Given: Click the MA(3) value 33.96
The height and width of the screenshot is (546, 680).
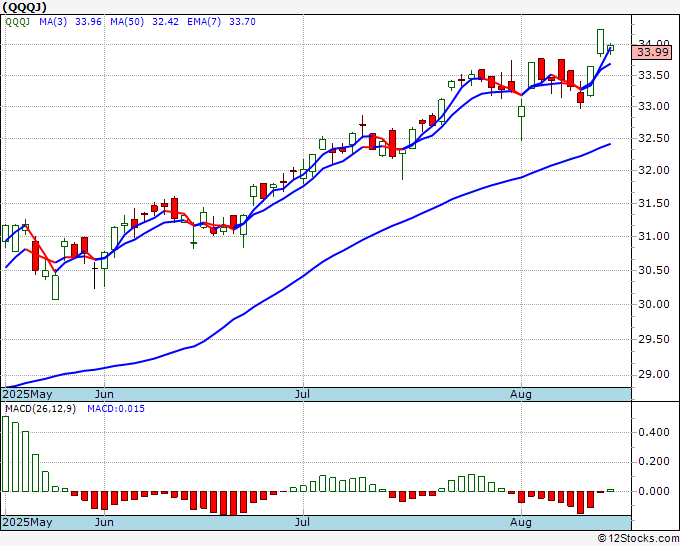Looking at the screenshot, I should [88, 22].
